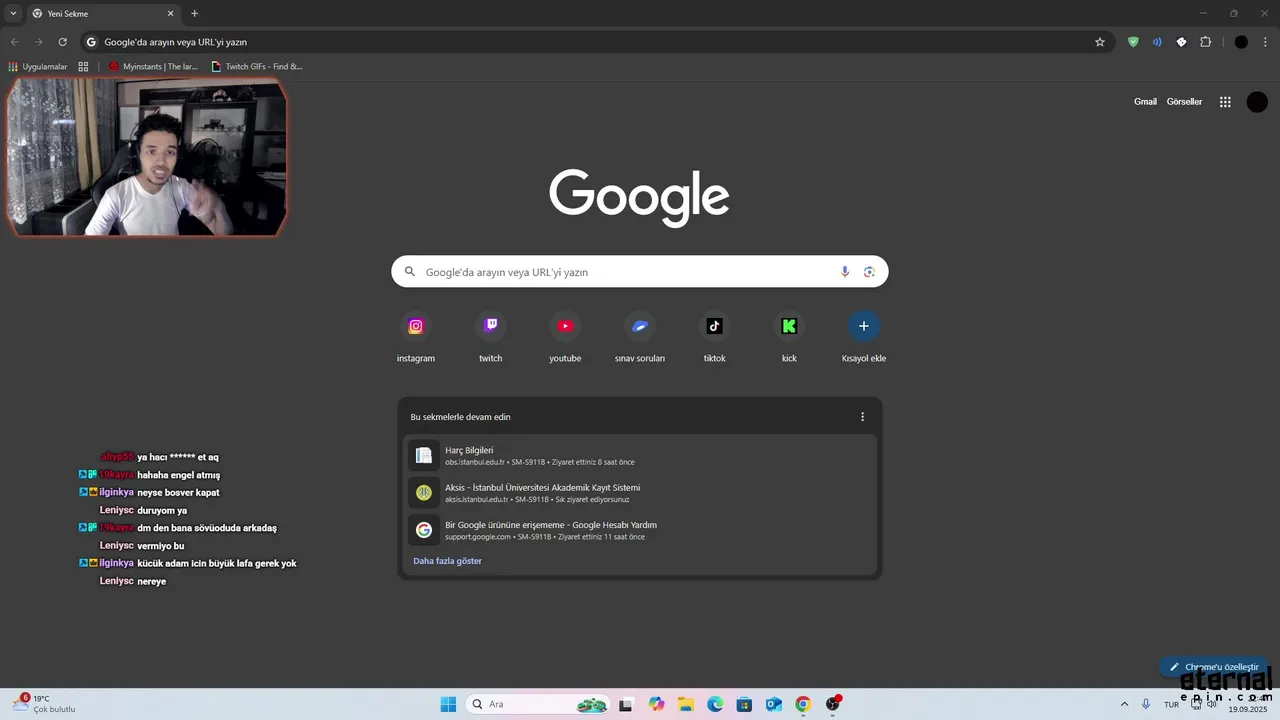1280x720 pixels.
Task: Open the Google apps grid
Action: click(1225, 102)
